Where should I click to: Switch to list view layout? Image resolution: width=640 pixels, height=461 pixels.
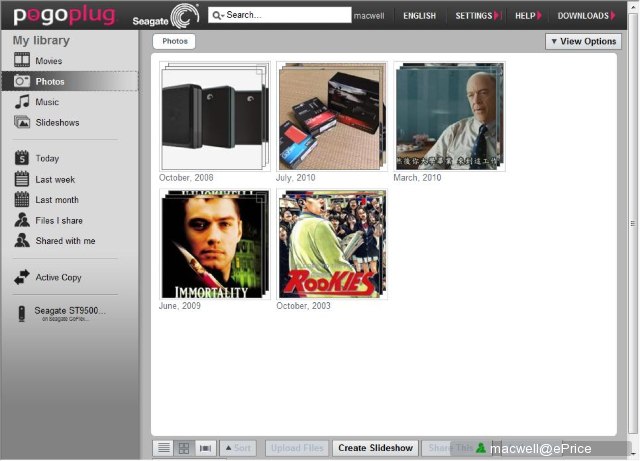164,448
